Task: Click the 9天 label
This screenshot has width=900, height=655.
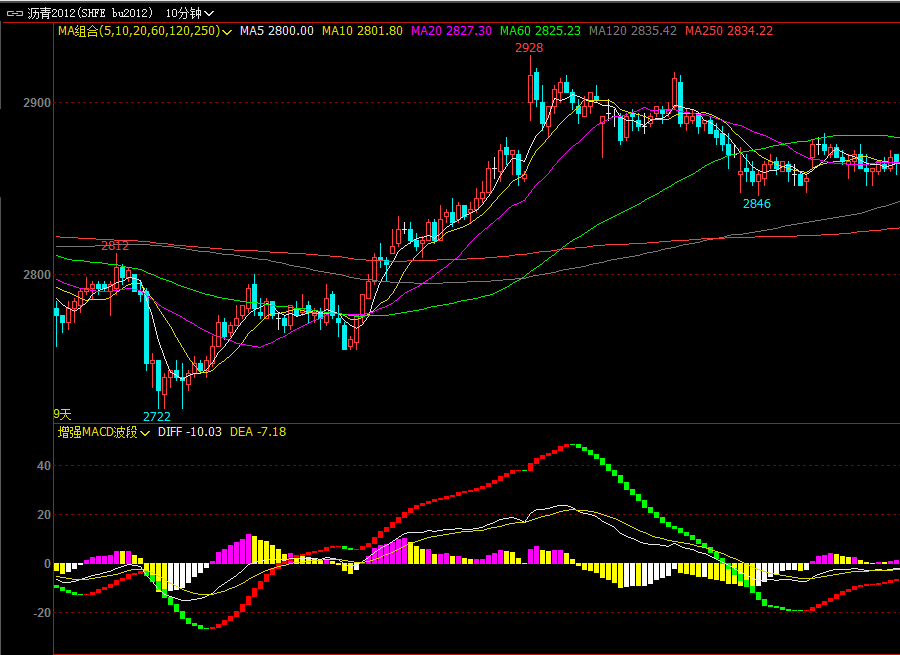Action: 62,414
